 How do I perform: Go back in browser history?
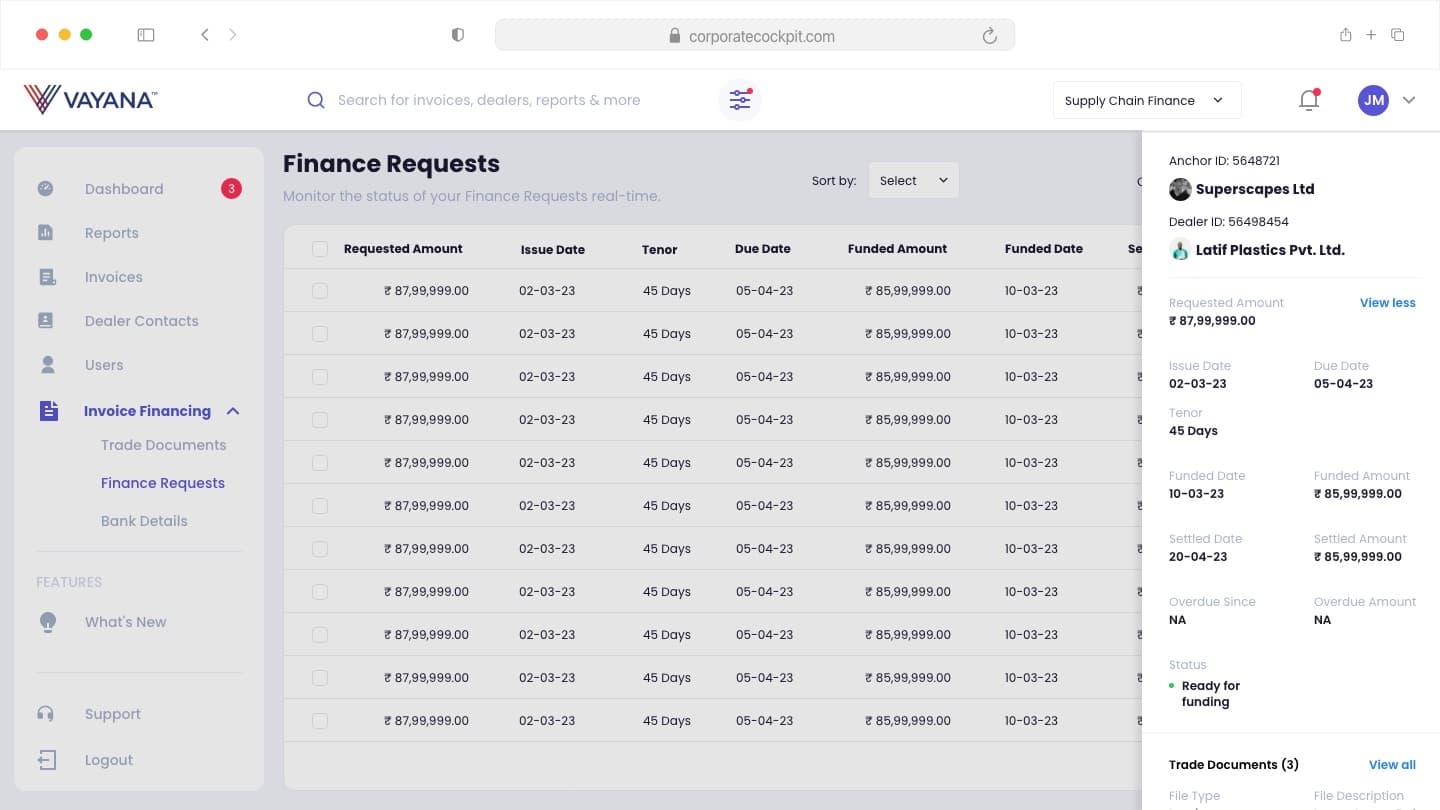coord(205,35)
